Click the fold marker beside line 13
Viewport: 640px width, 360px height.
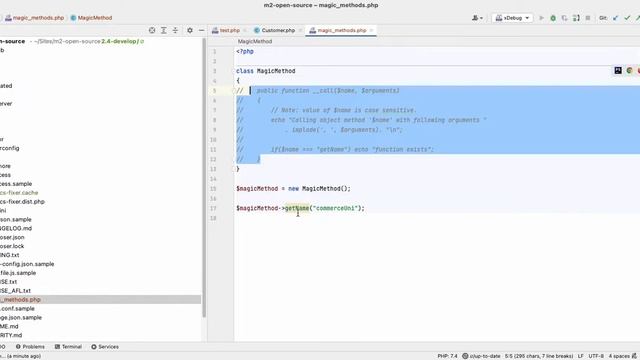point(234,169)
